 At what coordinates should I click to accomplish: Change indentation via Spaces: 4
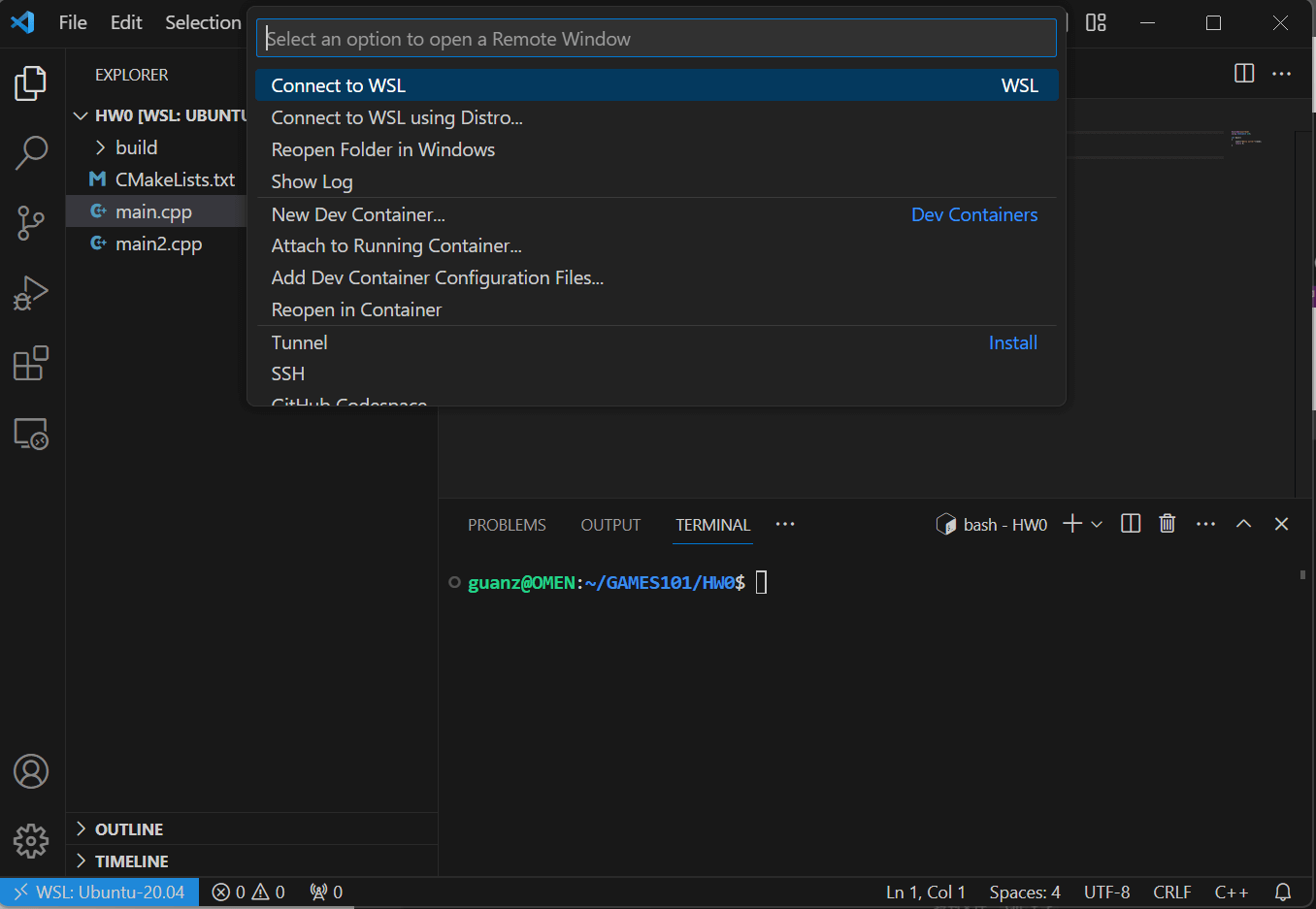point(1025,892)
